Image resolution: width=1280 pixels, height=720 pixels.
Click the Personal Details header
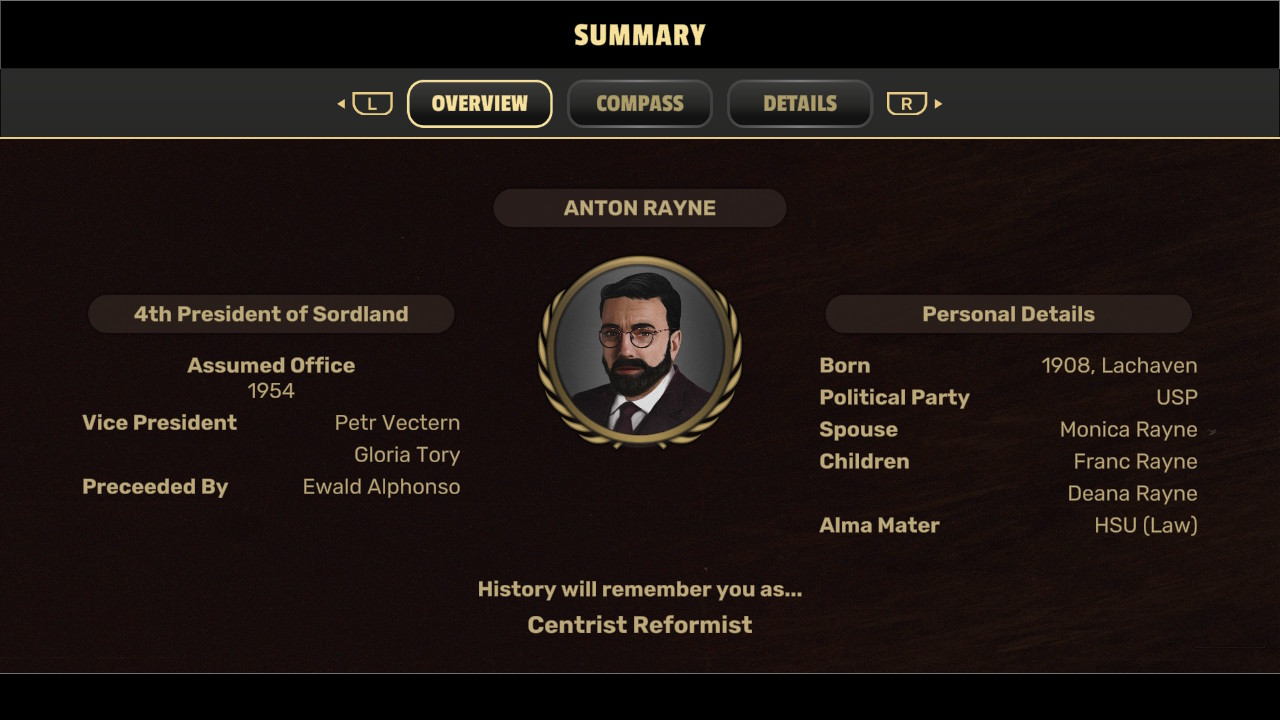click(x=1008, y=314)
